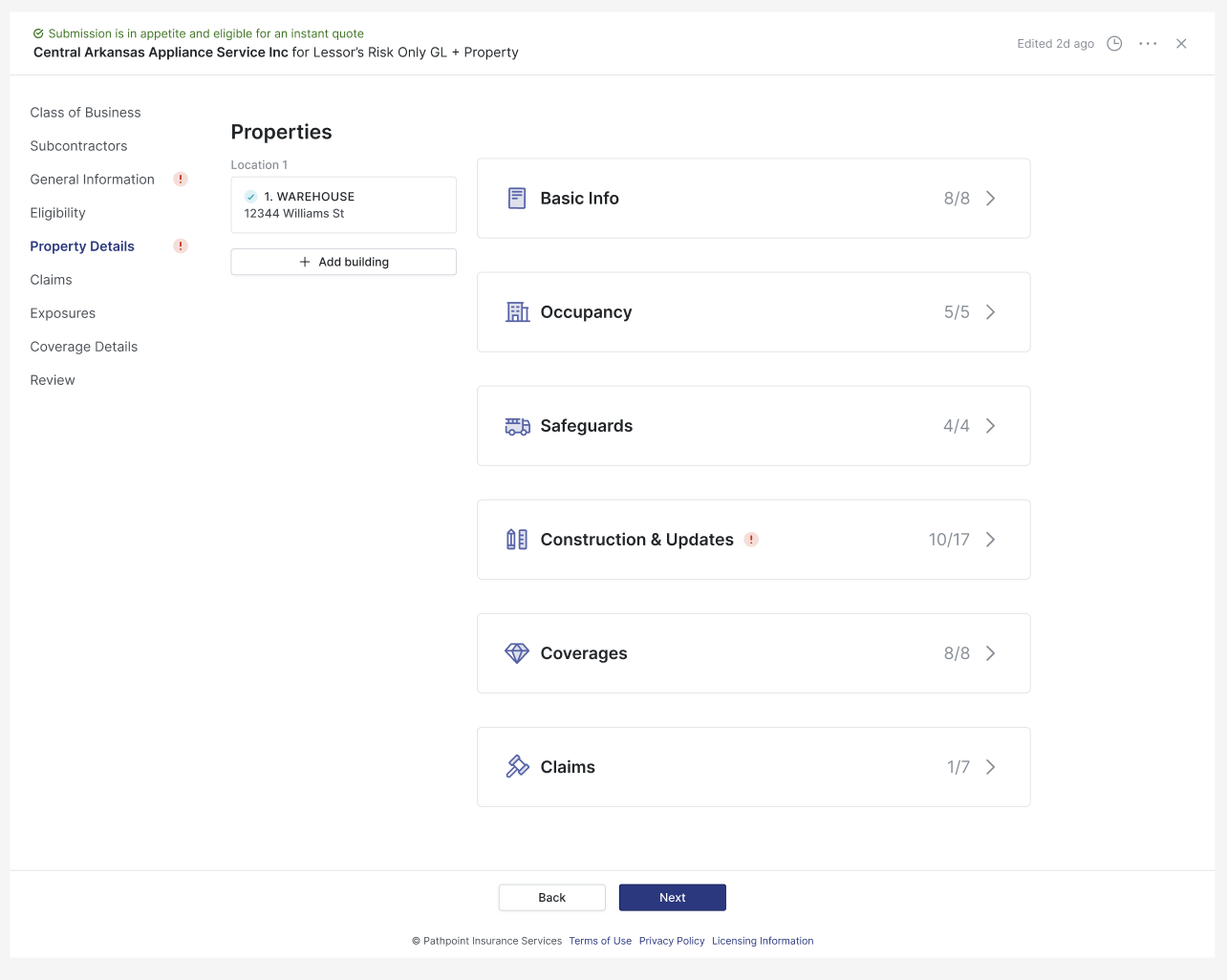Image resolution: width=1227 pixels, height=980 pixels.
Task: Navigate to General Information step
Action: pyautogui.click(x=92, y=180)
